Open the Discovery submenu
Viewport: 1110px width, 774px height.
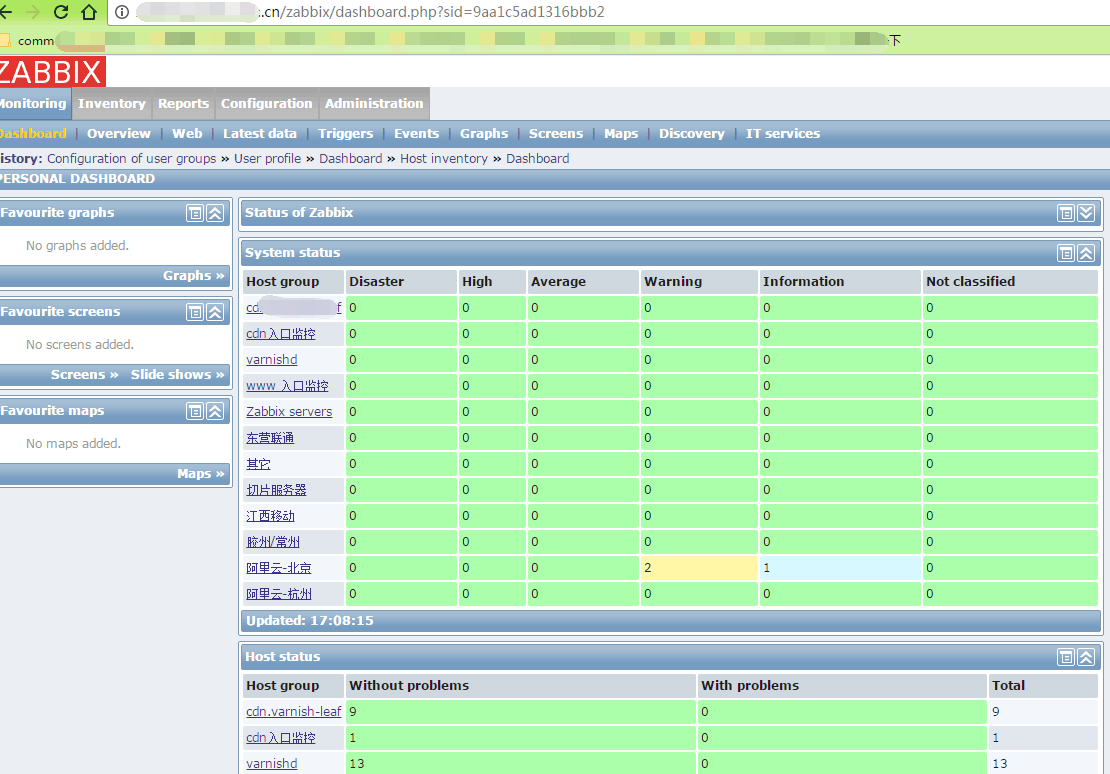(692, 134)
